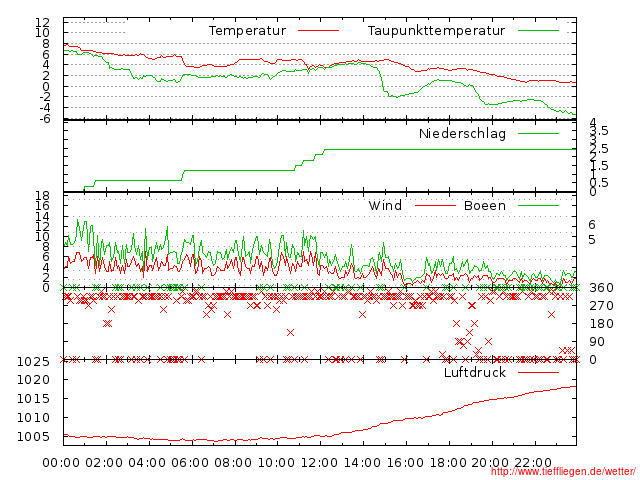The height and width of the screenshot is (480, 640).
Task: Click the 08:00 time axis label
Action: [233, 463]
